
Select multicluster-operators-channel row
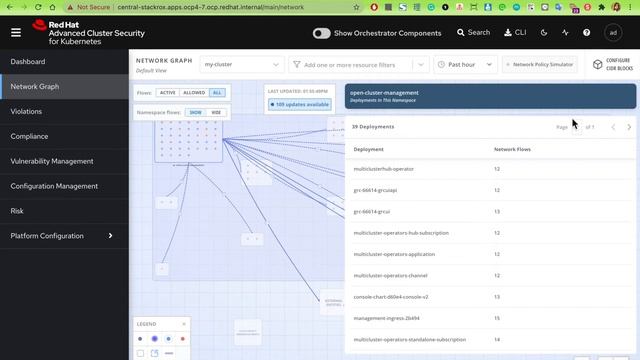point(490,276)
